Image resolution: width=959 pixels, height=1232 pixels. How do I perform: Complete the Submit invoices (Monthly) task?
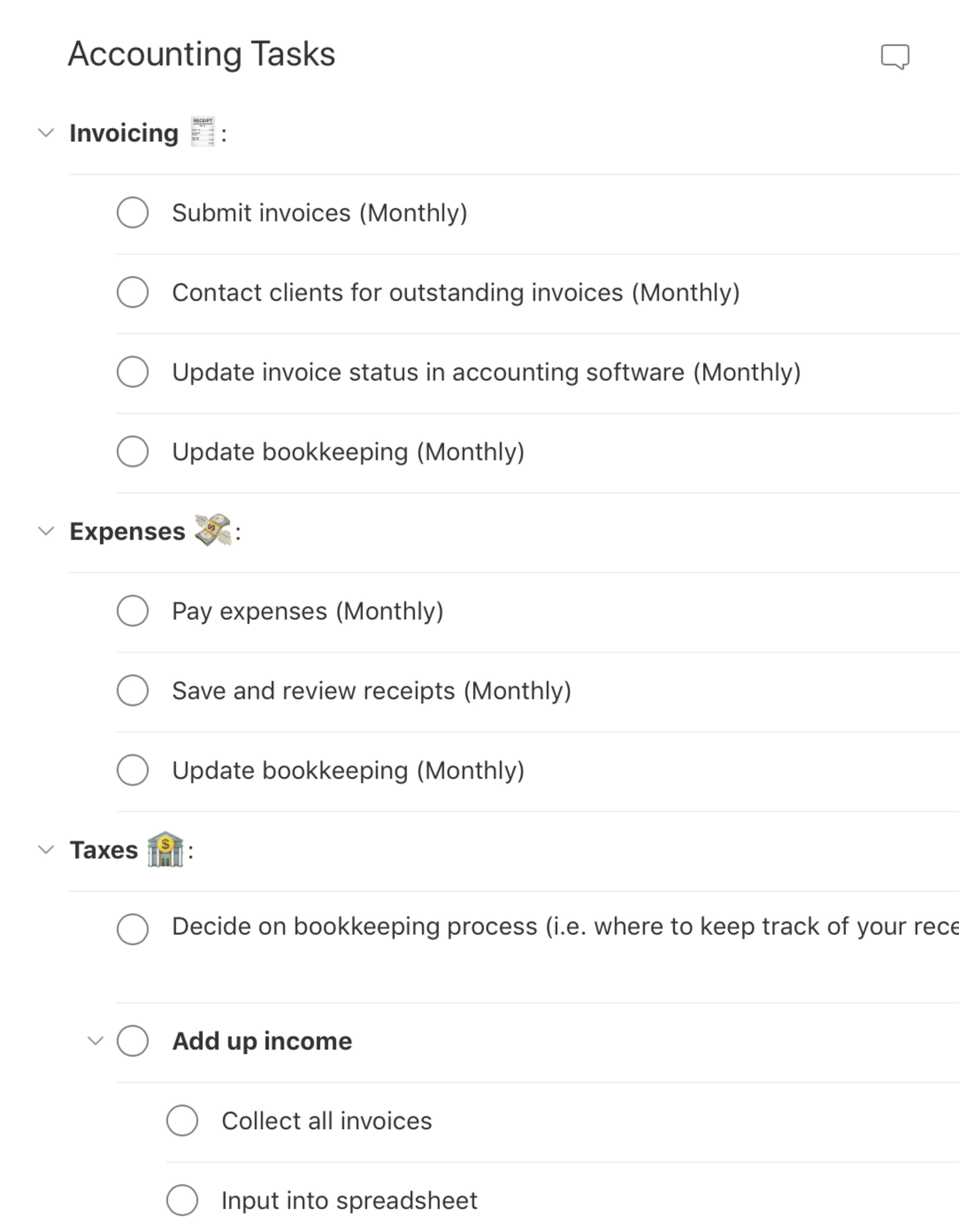click(133, 213)
